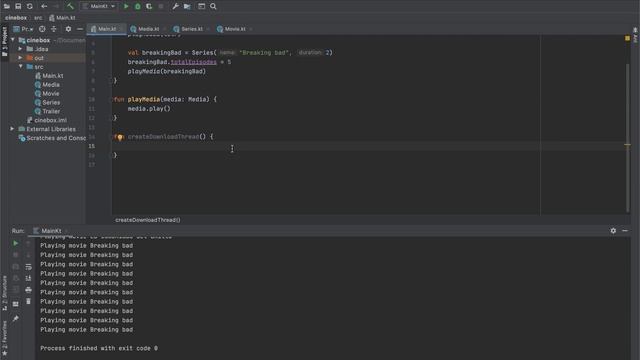The image size is (640, 360).
Task: Collapse the cinebox root project node
Action: click(13, 40)
